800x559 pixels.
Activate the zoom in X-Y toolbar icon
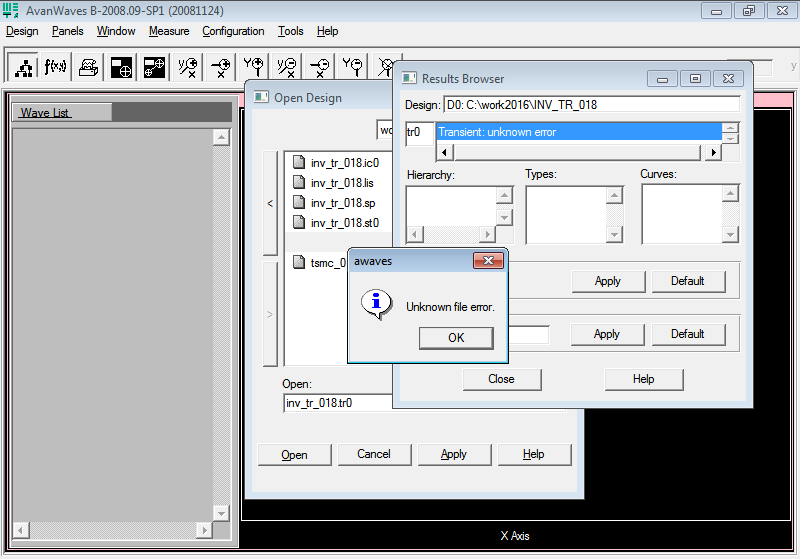click(x=187, y=67)
